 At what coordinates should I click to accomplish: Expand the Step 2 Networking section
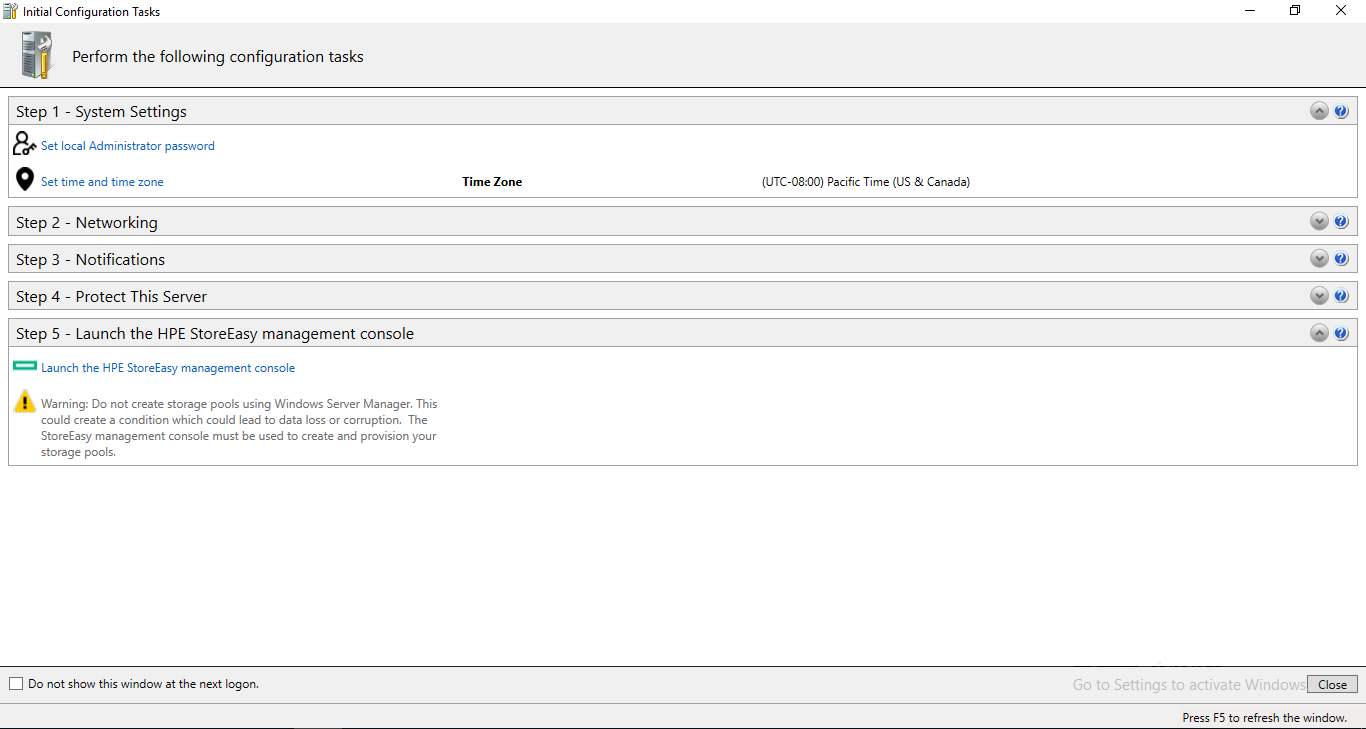point(1318,221)
